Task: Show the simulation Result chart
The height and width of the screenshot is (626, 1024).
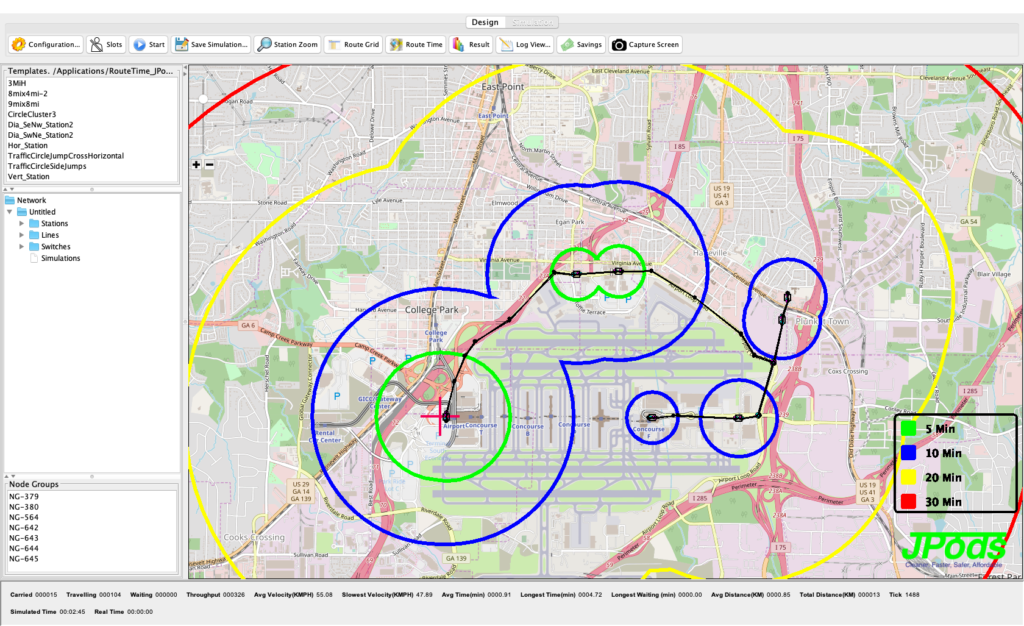Action: (x=471, y=44)
